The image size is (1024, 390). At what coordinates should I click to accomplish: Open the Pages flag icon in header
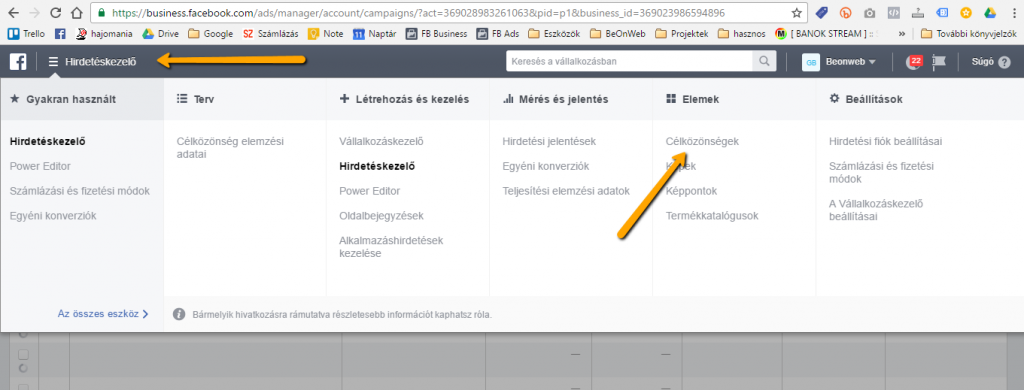coord(938,61)
